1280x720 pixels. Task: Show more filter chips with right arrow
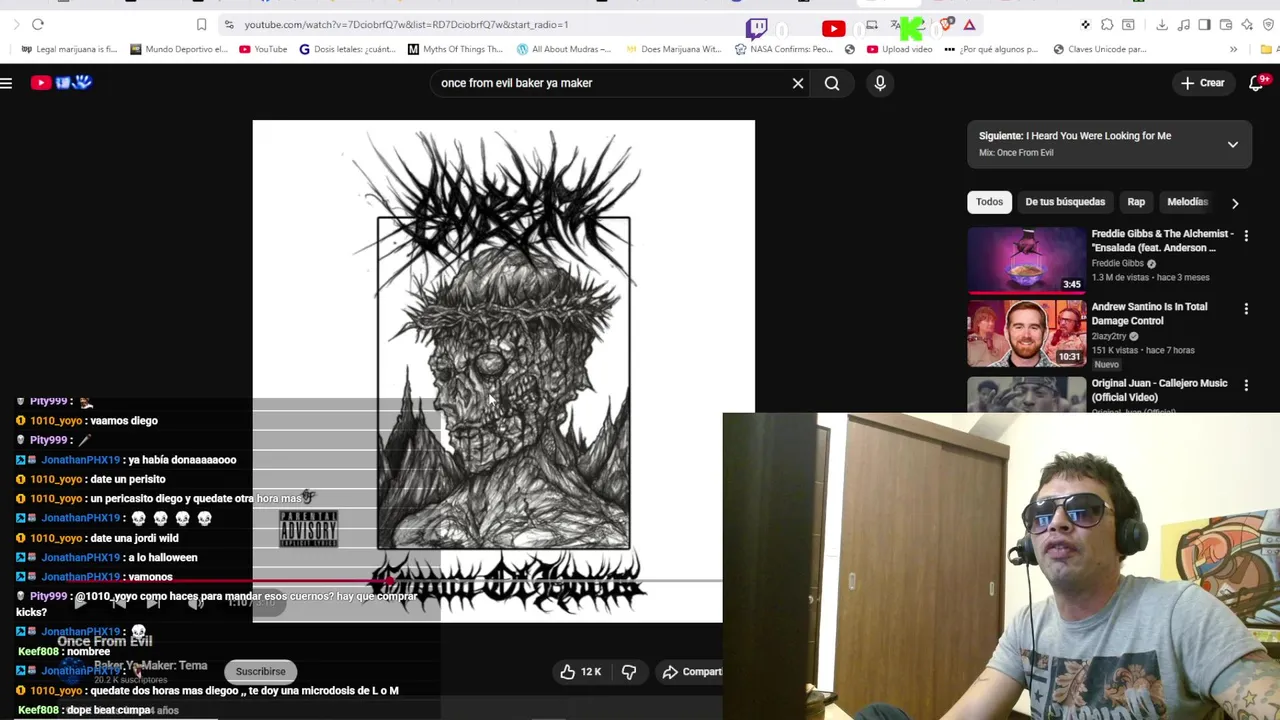1235,203
